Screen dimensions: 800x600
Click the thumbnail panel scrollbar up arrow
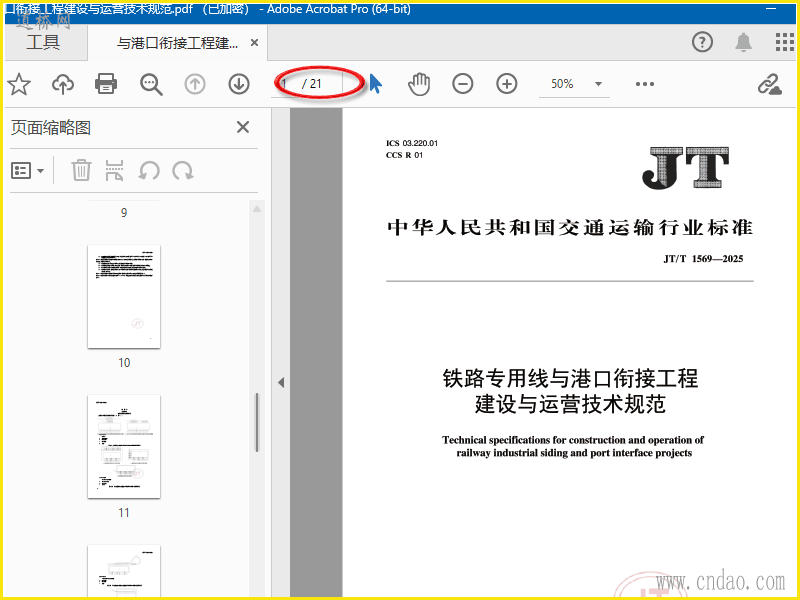click(x=257, y=209)
